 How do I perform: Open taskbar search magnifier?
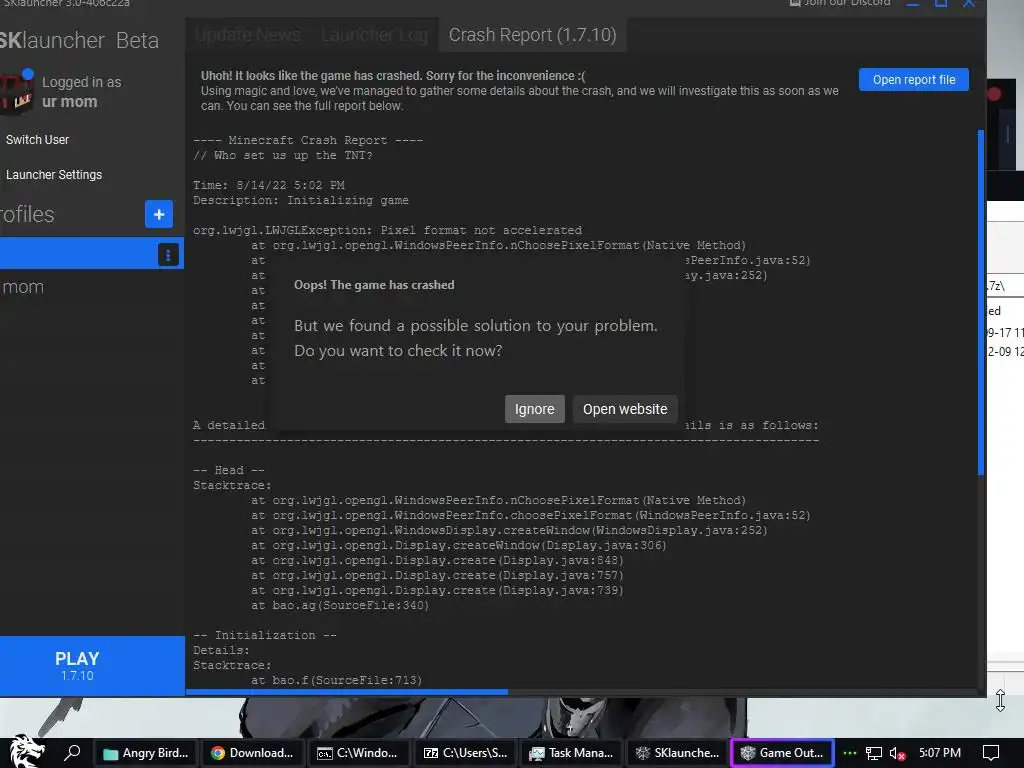72,753
